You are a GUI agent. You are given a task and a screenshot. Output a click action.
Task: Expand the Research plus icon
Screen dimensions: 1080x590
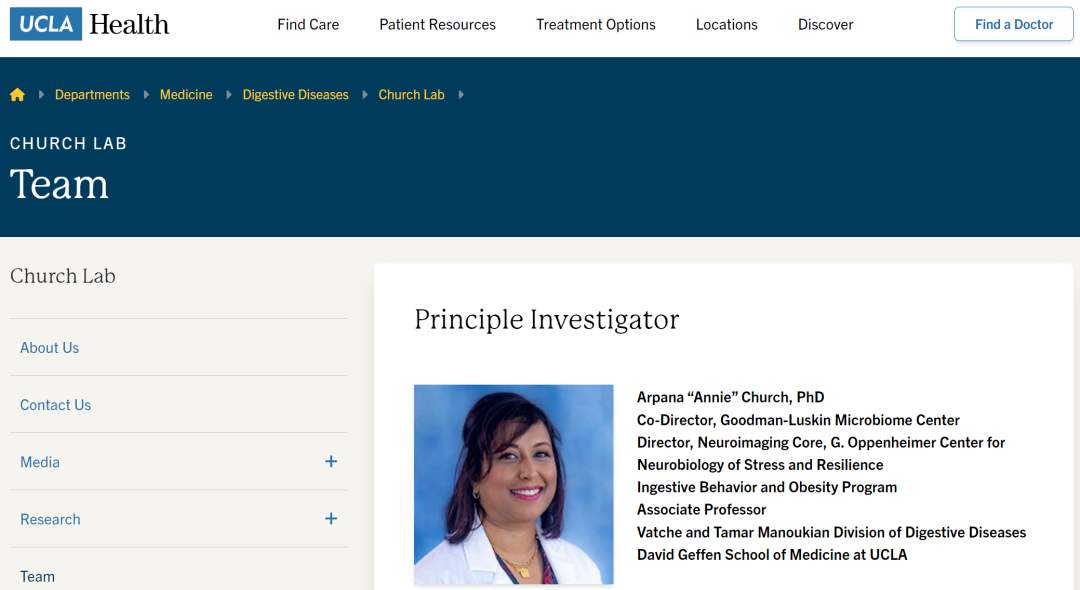coord(331,519)
